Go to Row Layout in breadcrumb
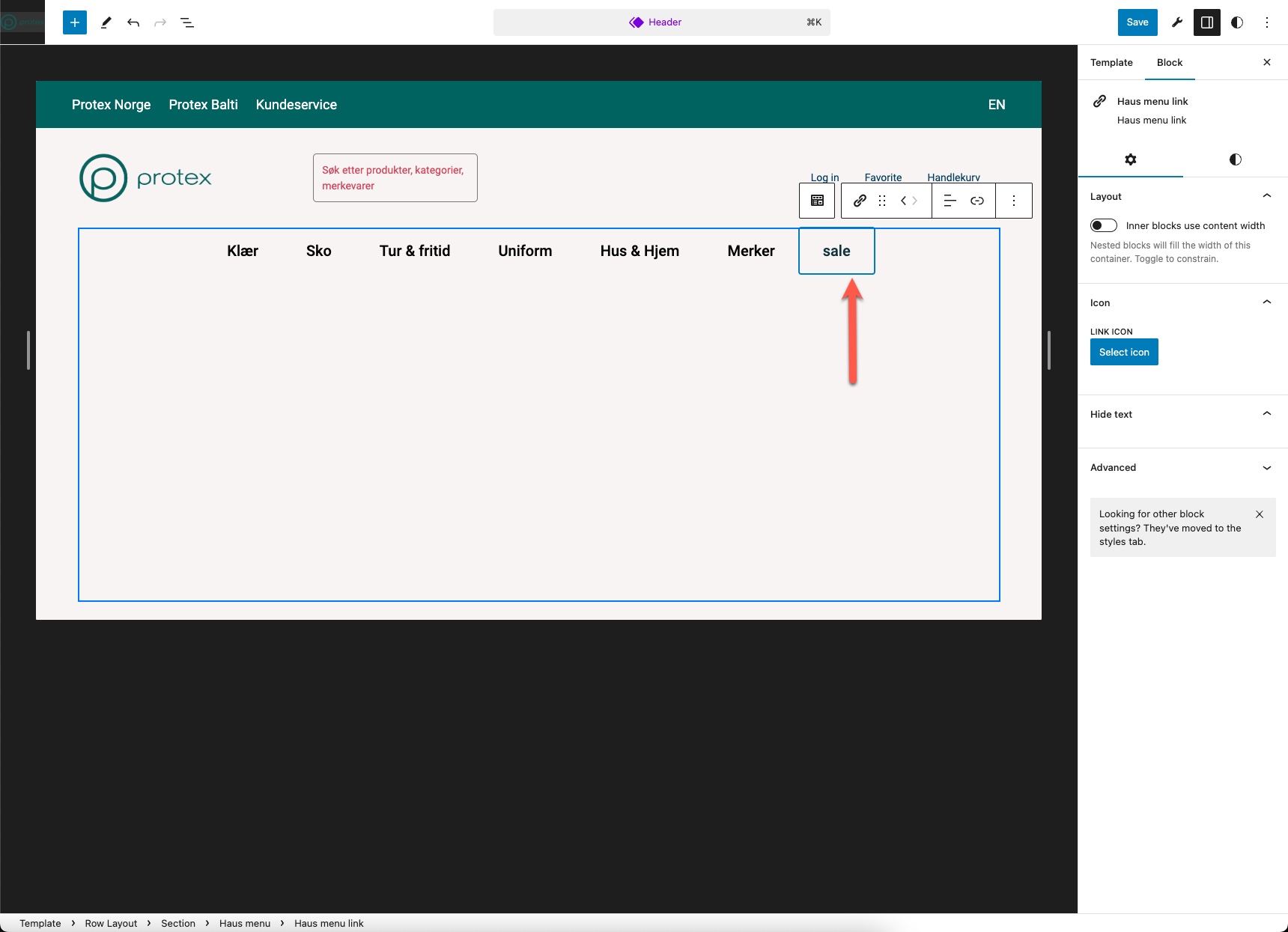 click(111, 923)
